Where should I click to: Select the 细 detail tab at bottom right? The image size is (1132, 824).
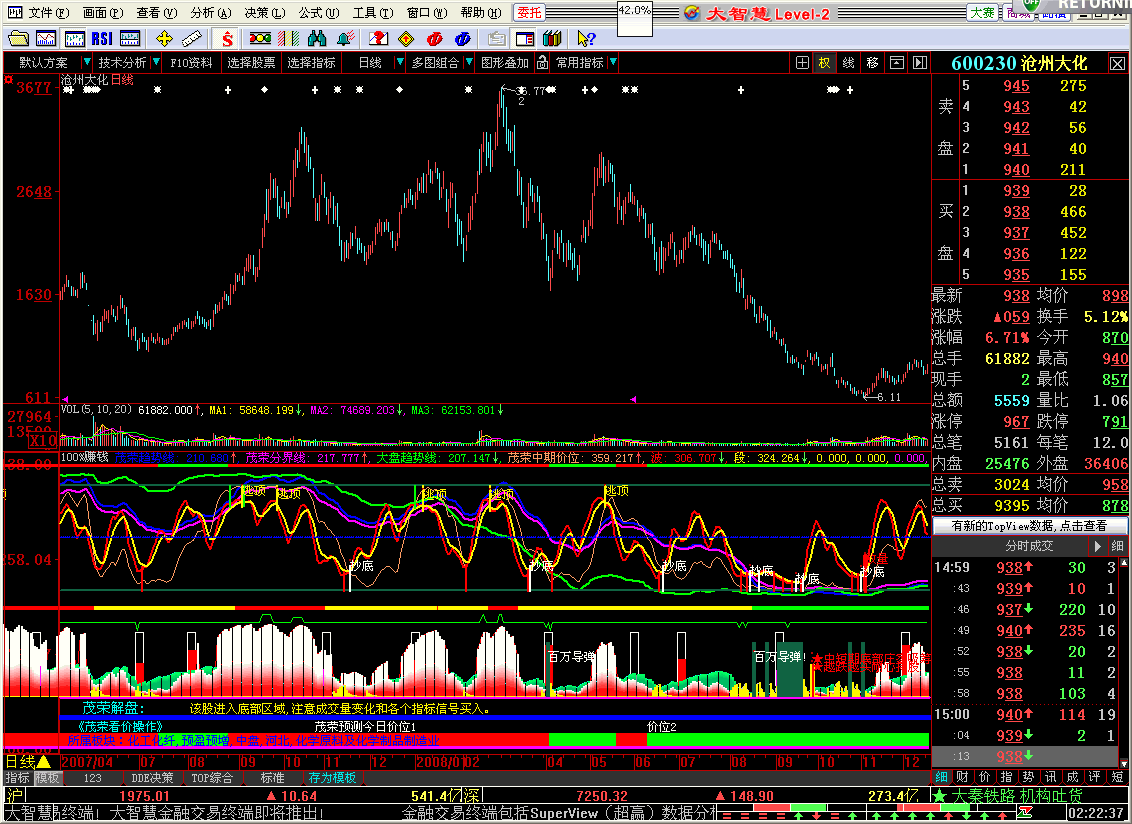(x=941, y=777)
